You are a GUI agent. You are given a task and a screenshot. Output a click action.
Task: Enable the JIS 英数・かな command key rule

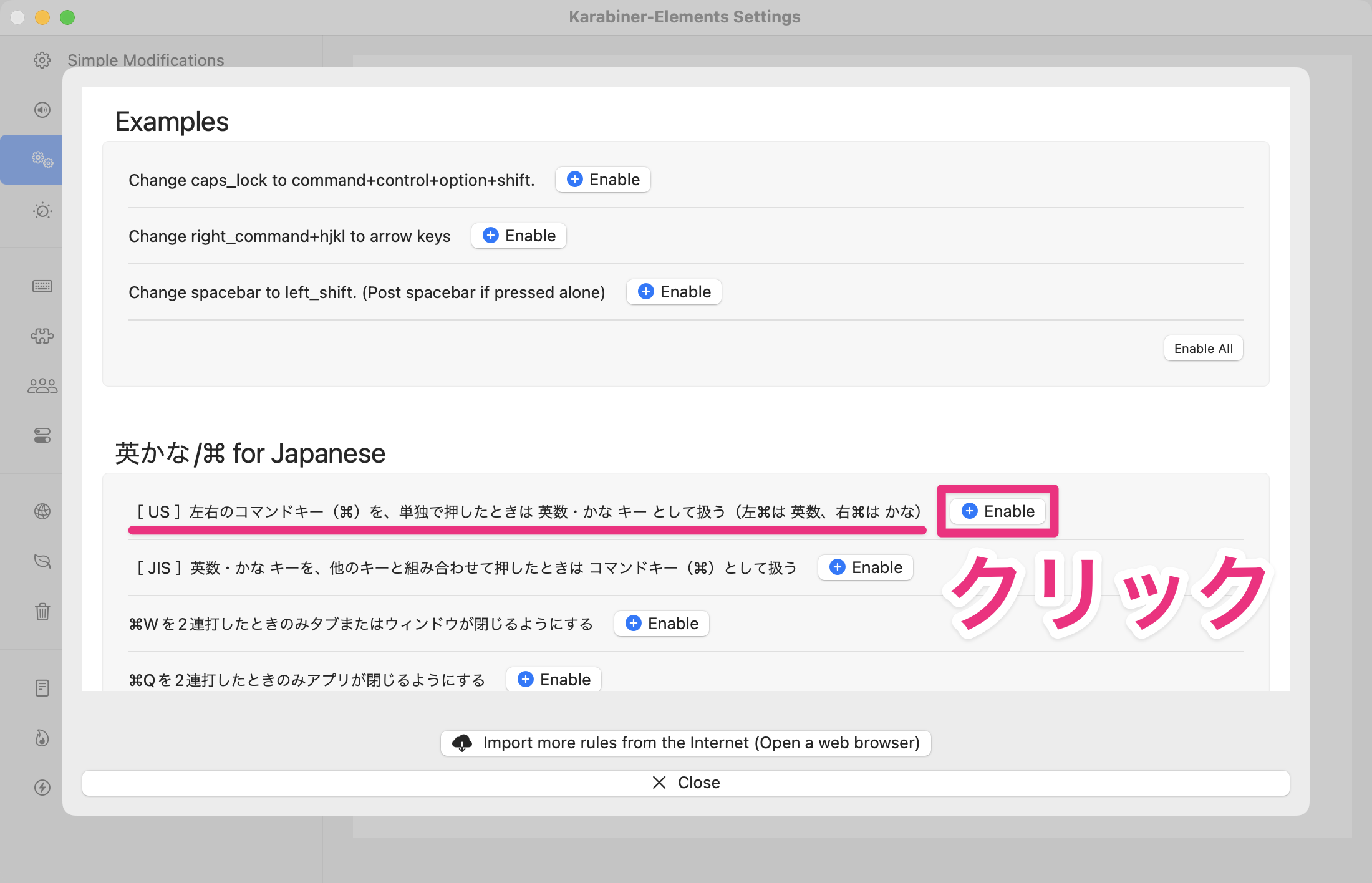coord(865,567)
